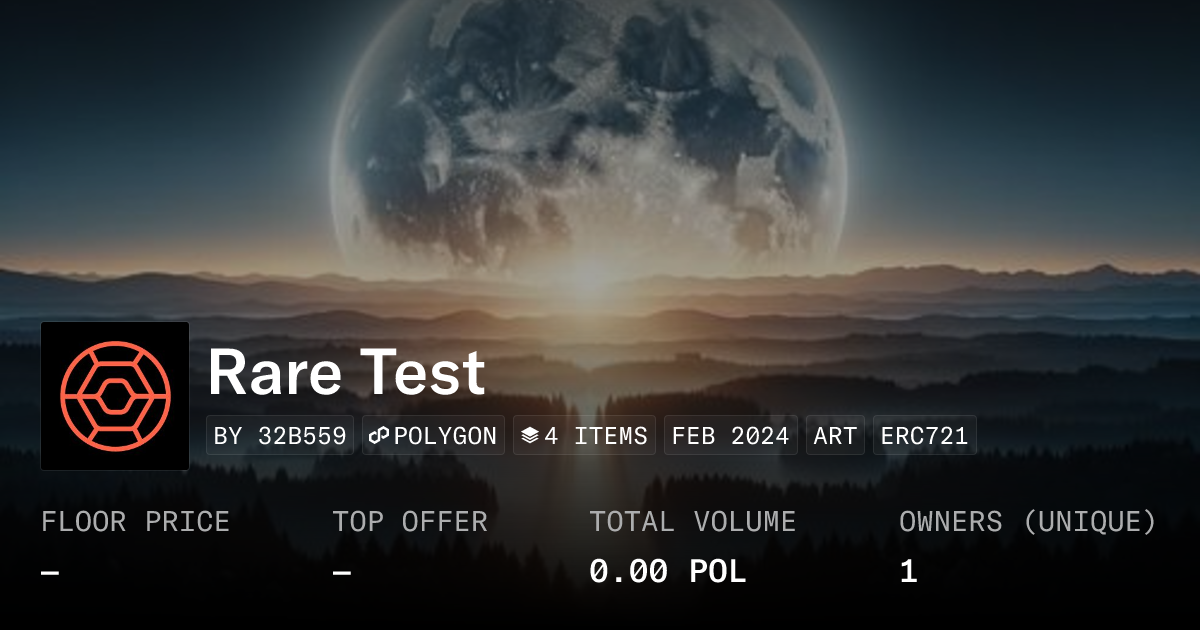Select the POLYGON chain label

coord(445,436)
